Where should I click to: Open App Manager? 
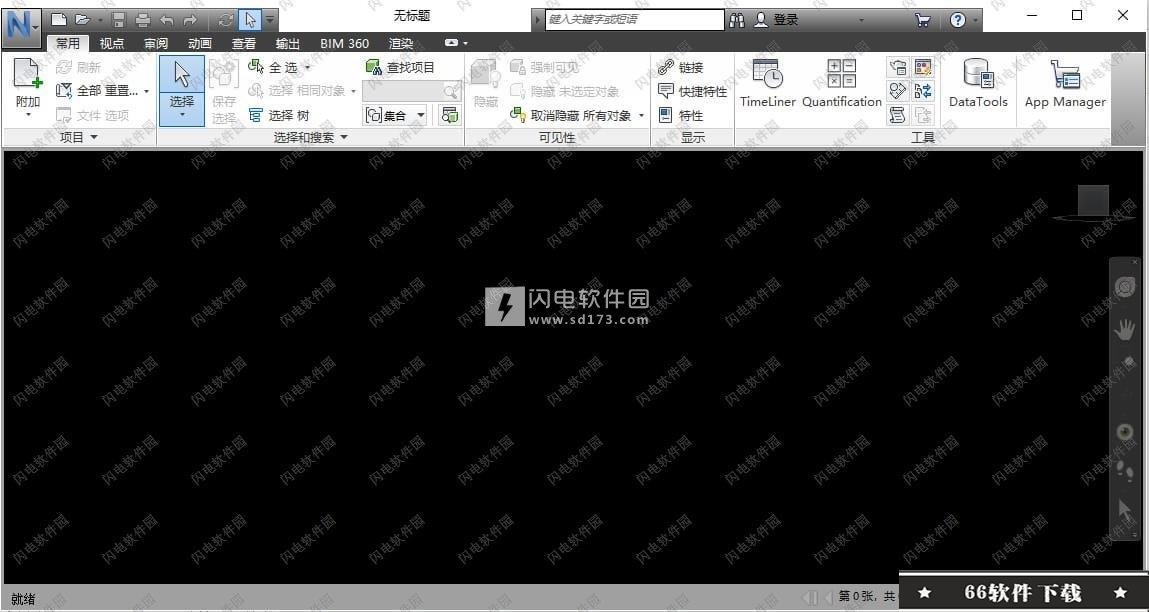tap(1065, 84)
